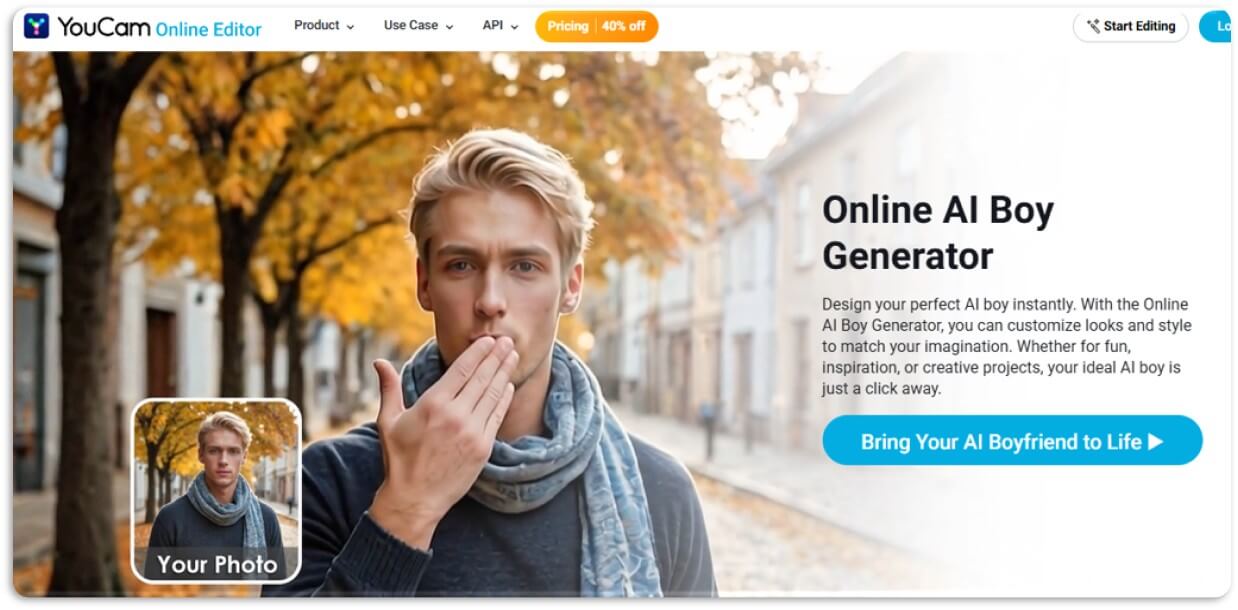Click the Product menu chevron arrow
This screenshot has height=610, width=1238.
tap(350, 27)
